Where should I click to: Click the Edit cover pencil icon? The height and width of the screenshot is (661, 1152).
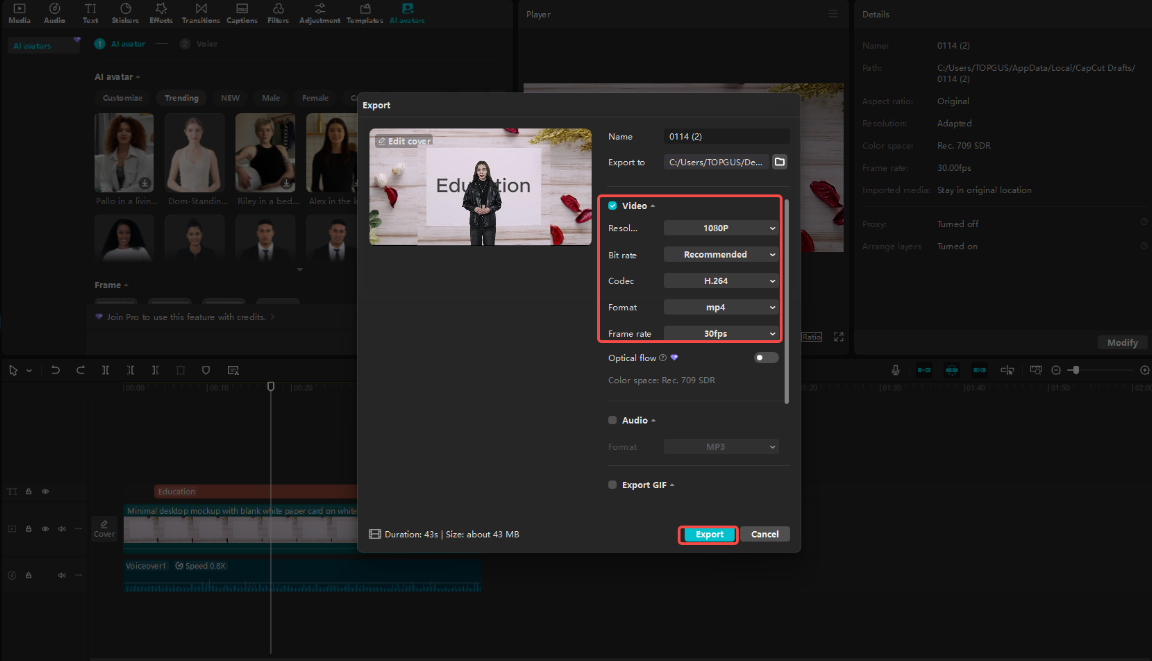pyautogui.click(x=381, y=141)
